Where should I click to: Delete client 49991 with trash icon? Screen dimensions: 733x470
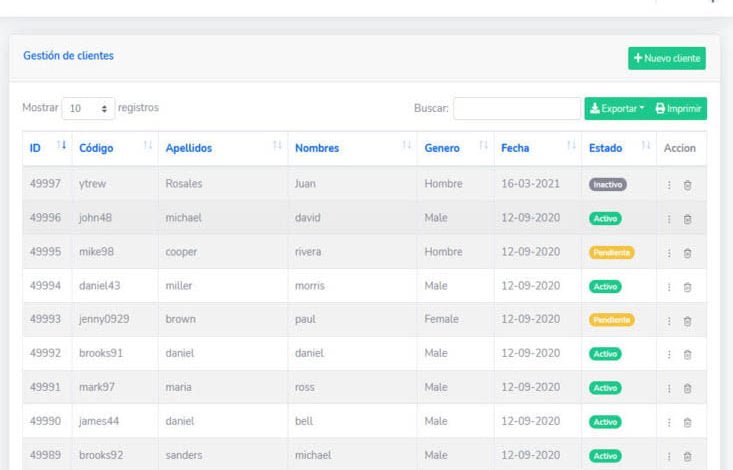(x=687, y=388)
